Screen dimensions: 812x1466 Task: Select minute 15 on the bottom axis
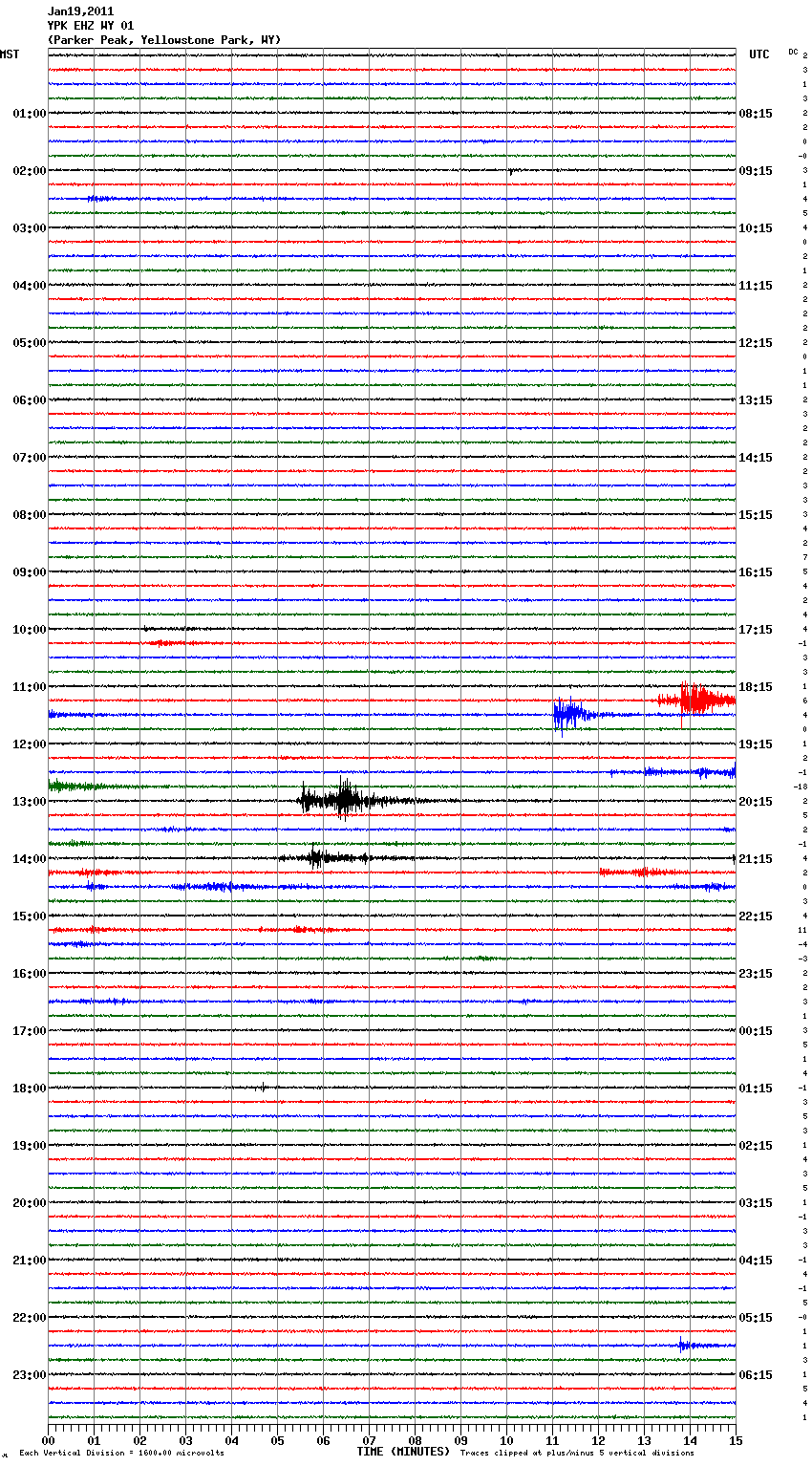pyautogui.click(x=736, y=1440)
